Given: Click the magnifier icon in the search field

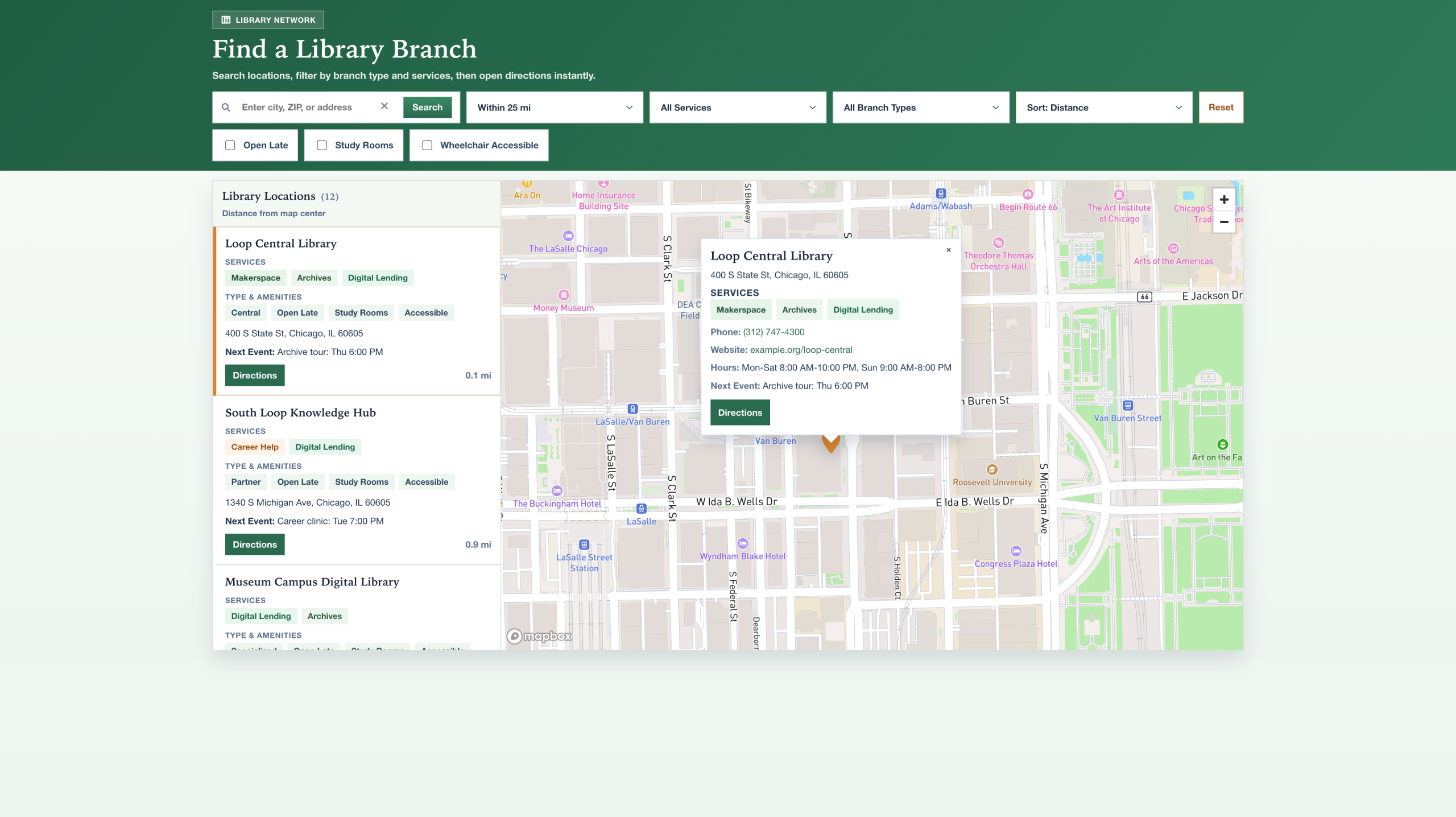Looking at the screenshot, I should tap(226, 107).
